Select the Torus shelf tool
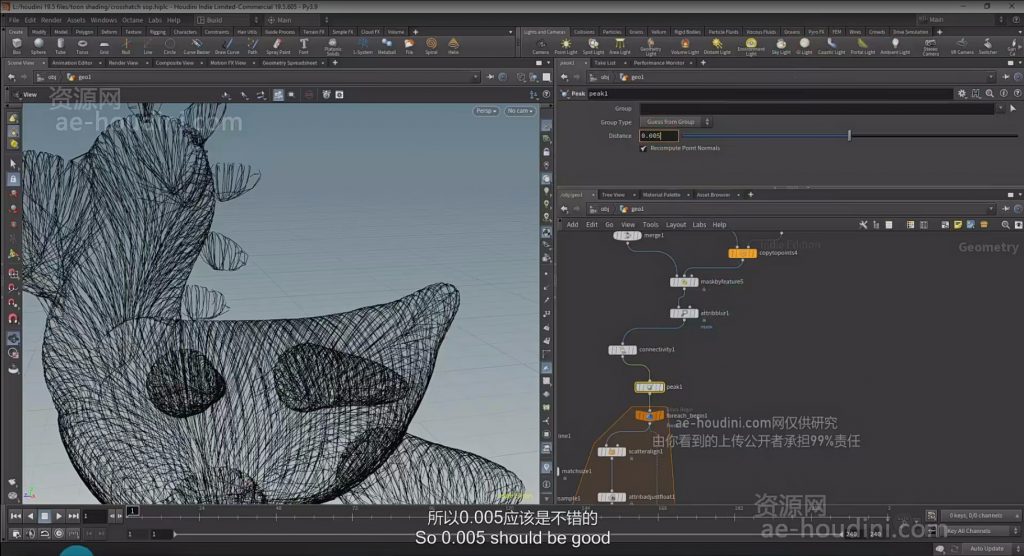 82,46
